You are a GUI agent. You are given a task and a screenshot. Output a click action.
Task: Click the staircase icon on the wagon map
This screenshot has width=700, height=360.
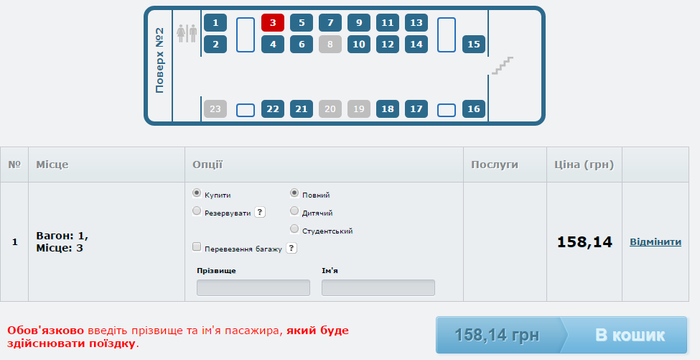pyautogui.click(x=503, y=66)
